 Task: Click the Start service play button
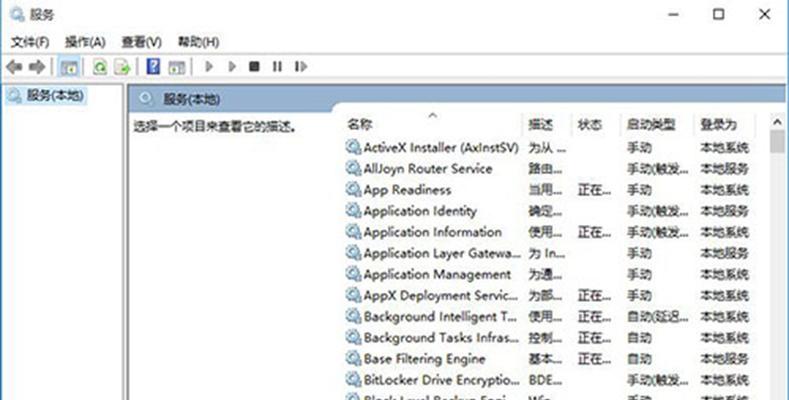[209, 66]
